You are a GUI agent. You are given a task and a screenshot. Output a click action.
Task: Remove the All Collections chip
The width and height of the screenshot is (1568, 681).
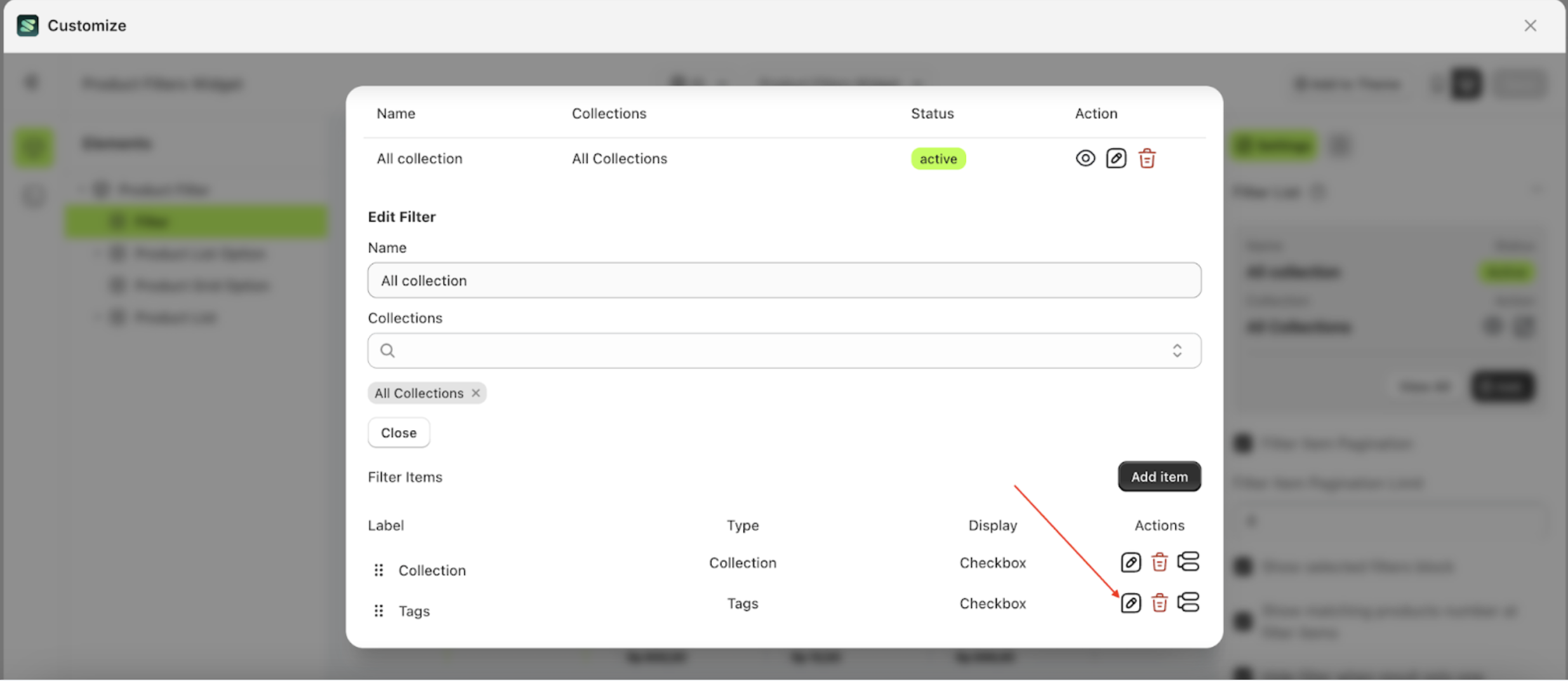click(475, 393)
